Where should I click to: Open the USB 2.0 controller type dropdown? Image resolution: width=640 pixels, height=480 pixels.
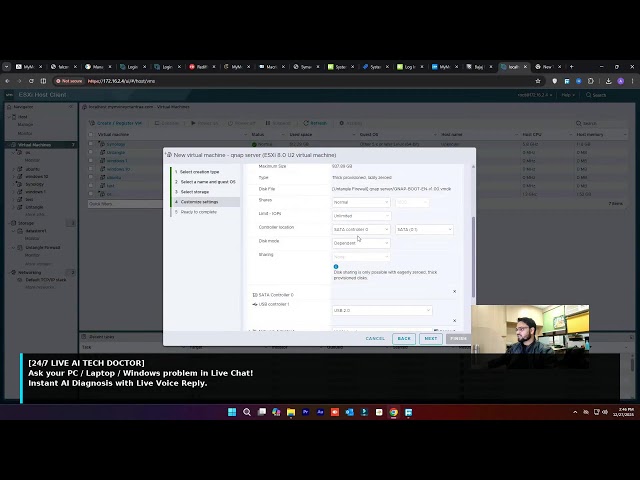pos(382,310)
